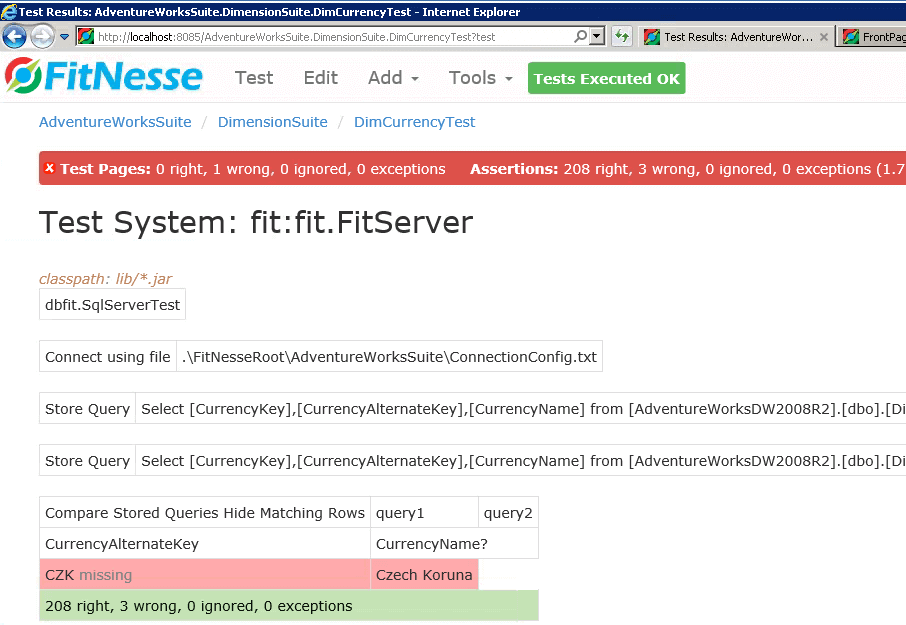The height and width of the screenshot is (625, 906).
Task: Click the Tests Executed OK button
Action: point(607,78)
